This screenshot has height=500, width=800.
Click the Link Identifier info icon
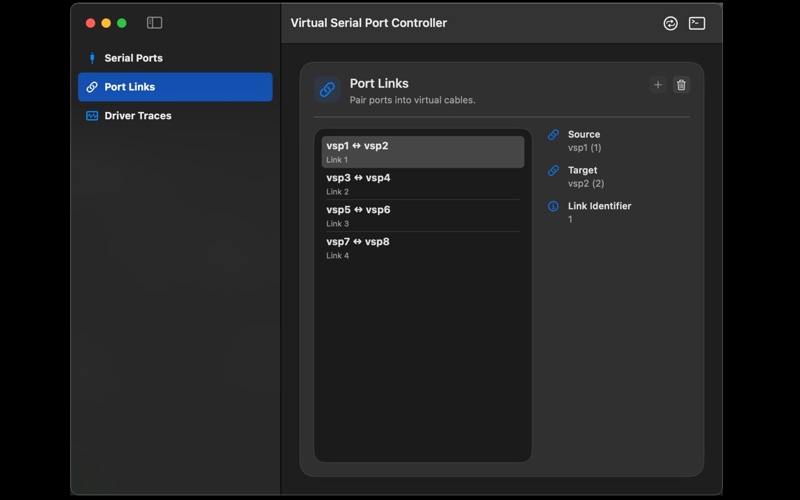553,206
